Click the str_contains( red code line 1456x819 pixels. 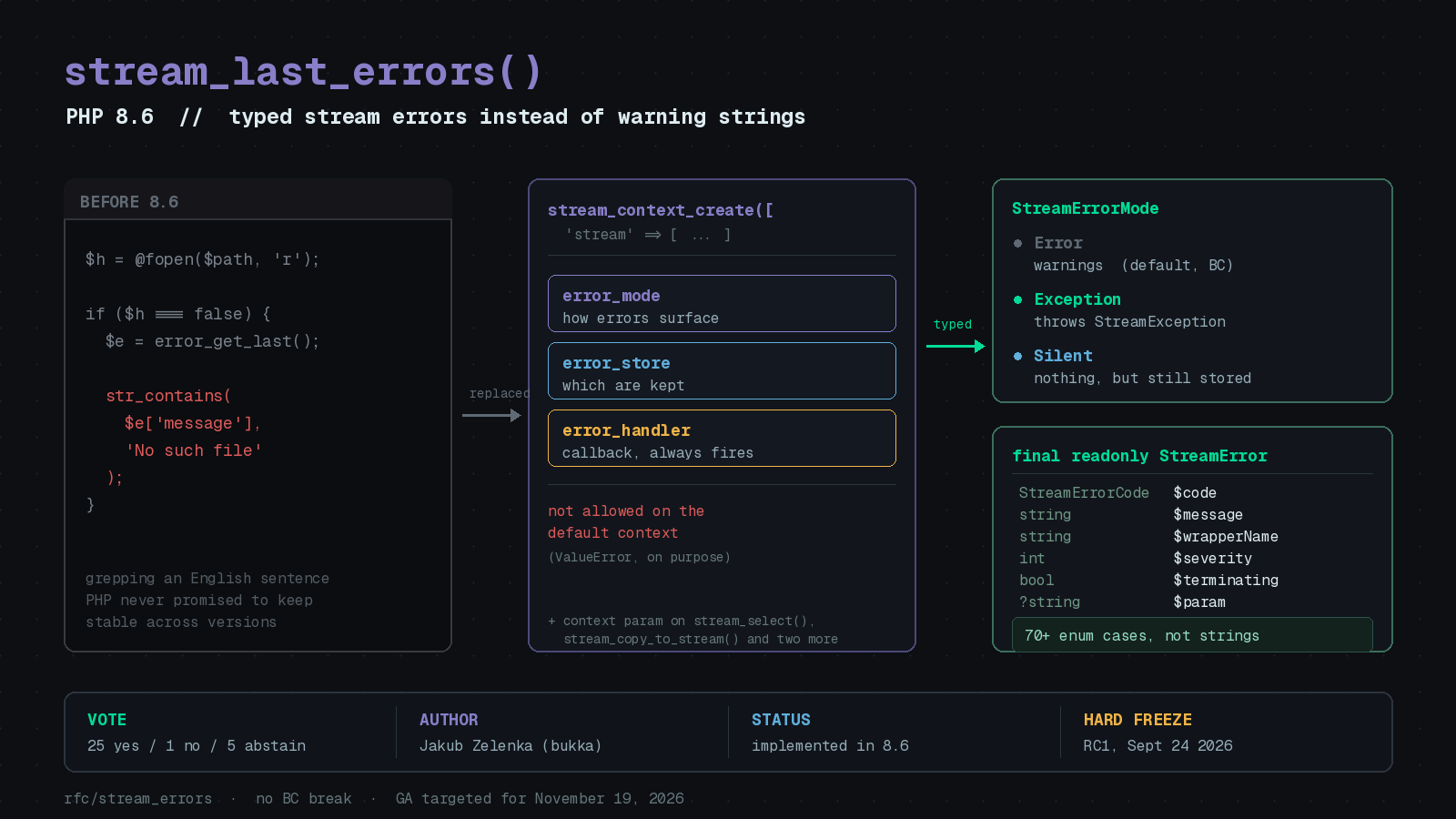tap(168, 396)
